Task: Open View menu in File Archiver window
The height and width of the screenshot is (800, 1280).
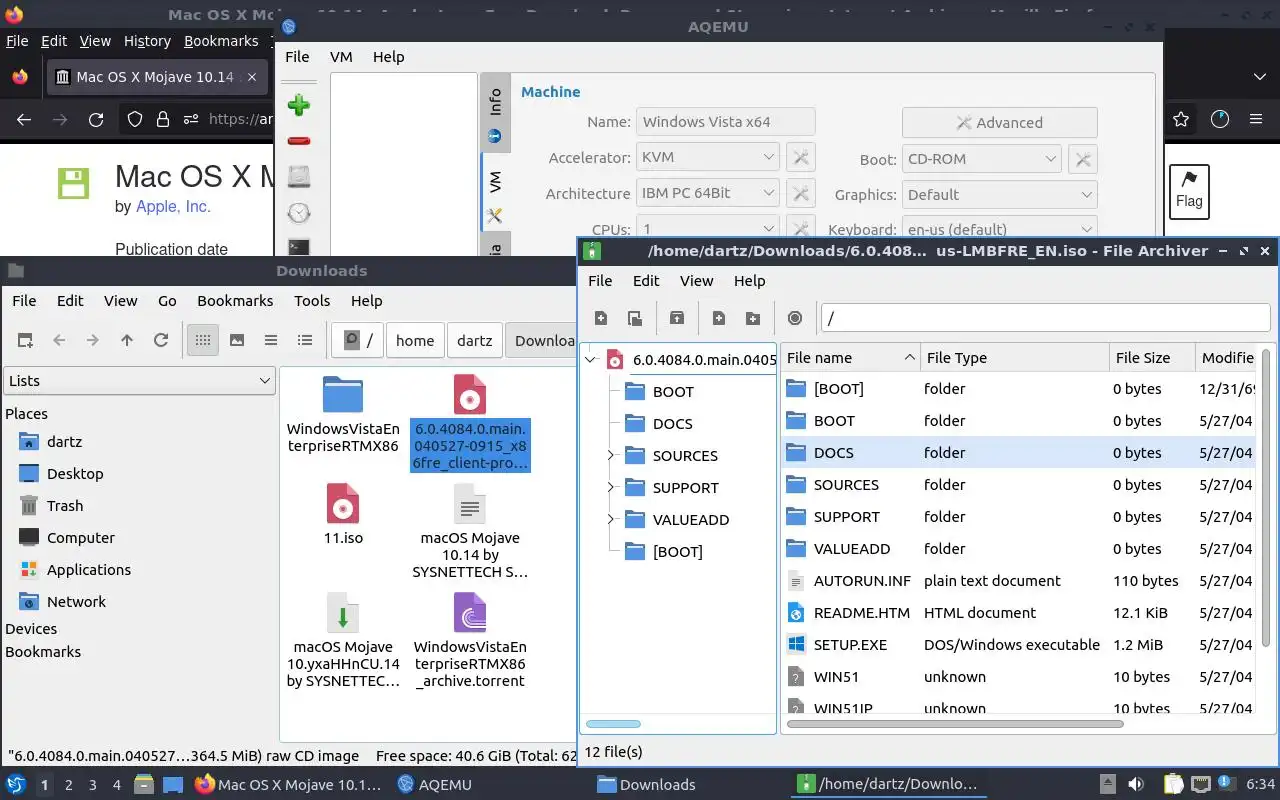Action: [x=696, y=281]
